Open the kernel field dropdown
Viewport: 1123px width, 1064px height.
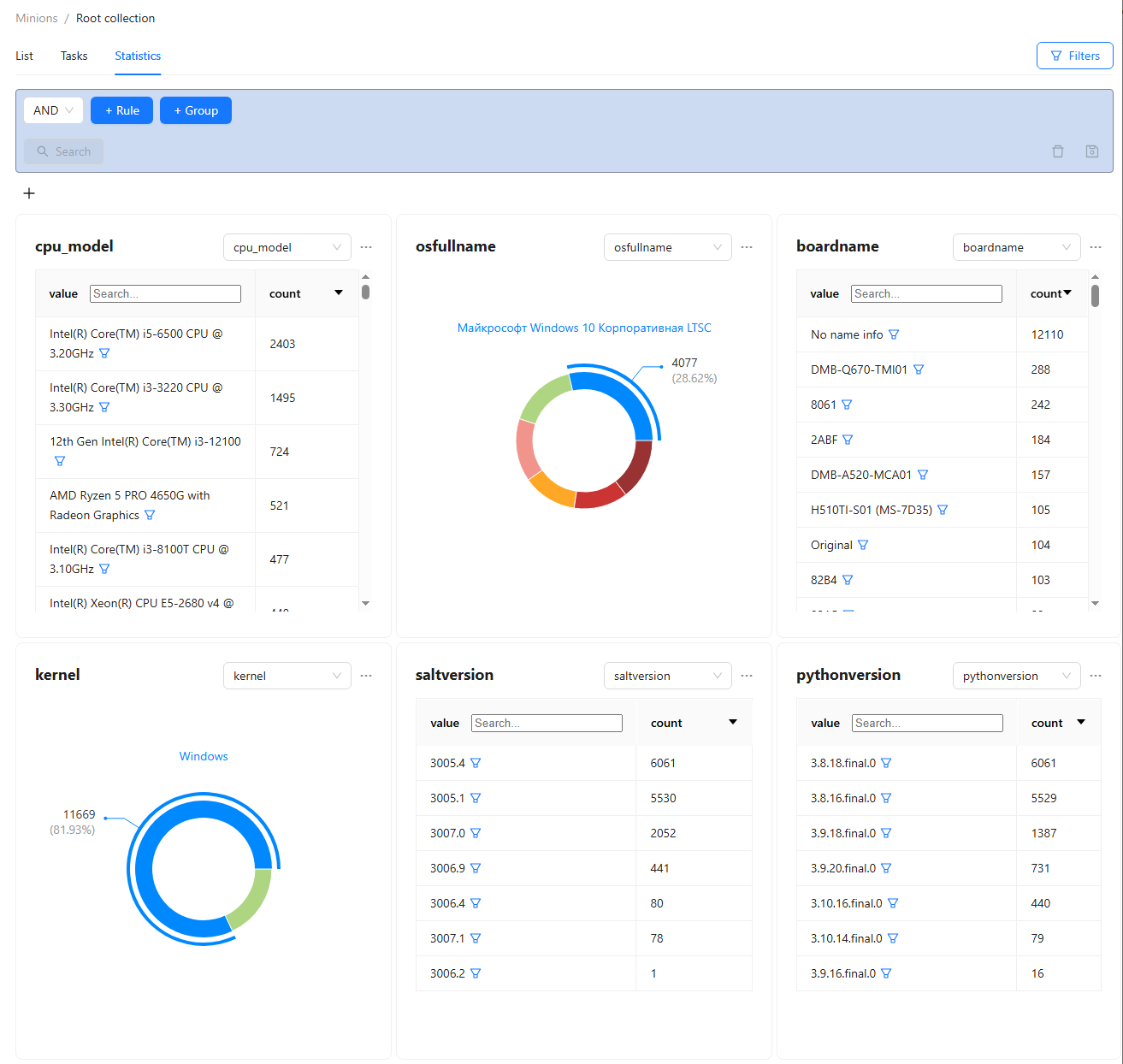click(x=287, y=676)
